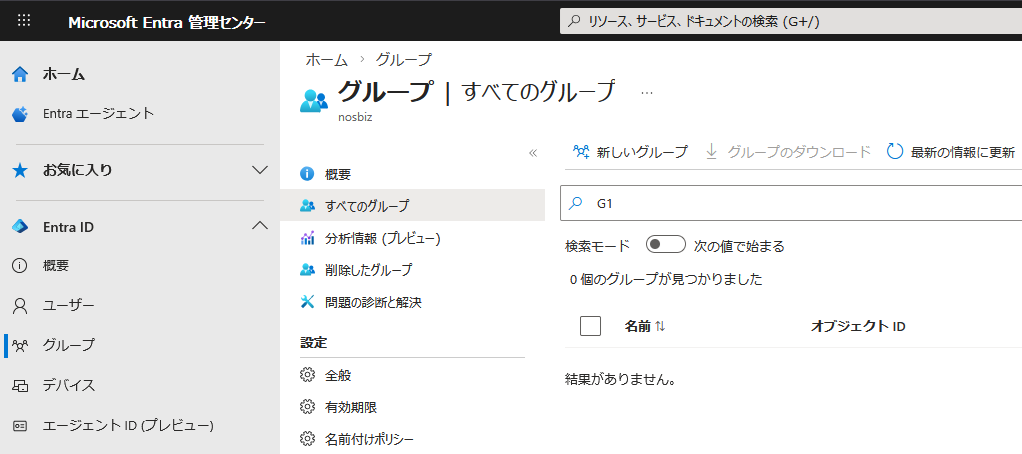The height and width of the screenshot is (454, 1022).
Task: Collapse the Entra ID section chevron
Action: [259, 226]
